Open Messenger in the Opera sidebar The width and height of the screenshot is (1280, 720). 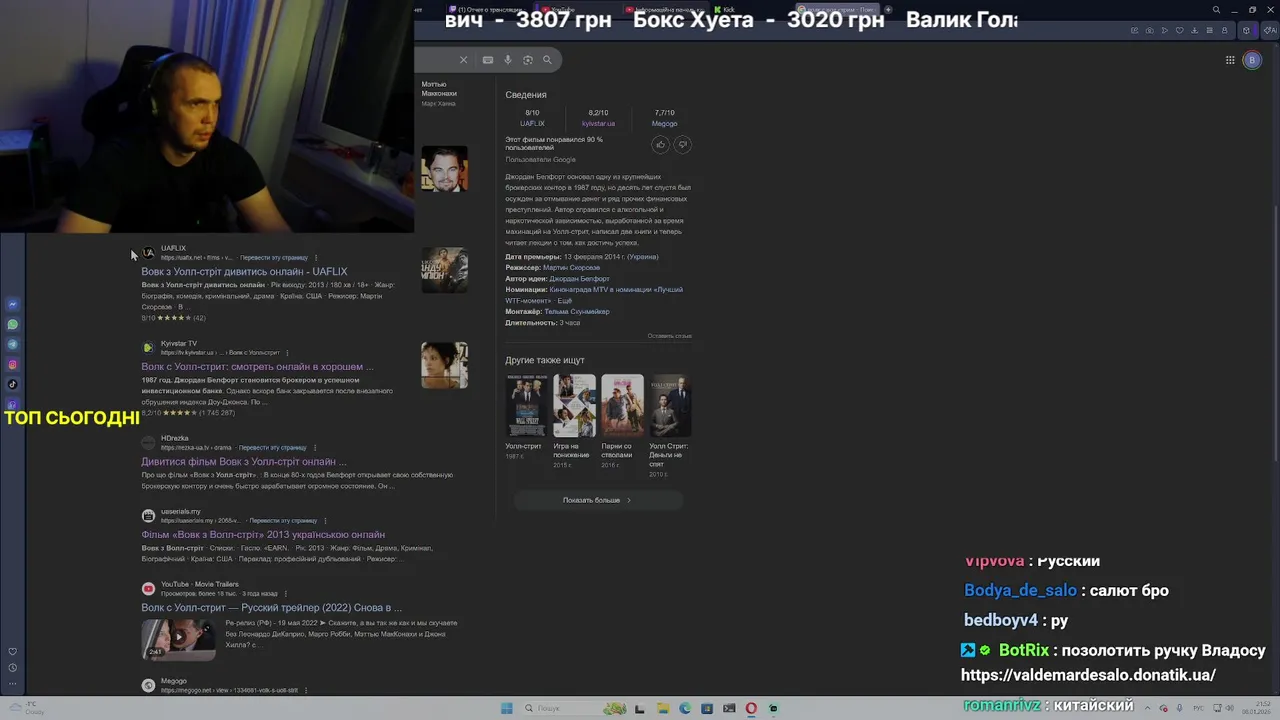pos(13,304)
